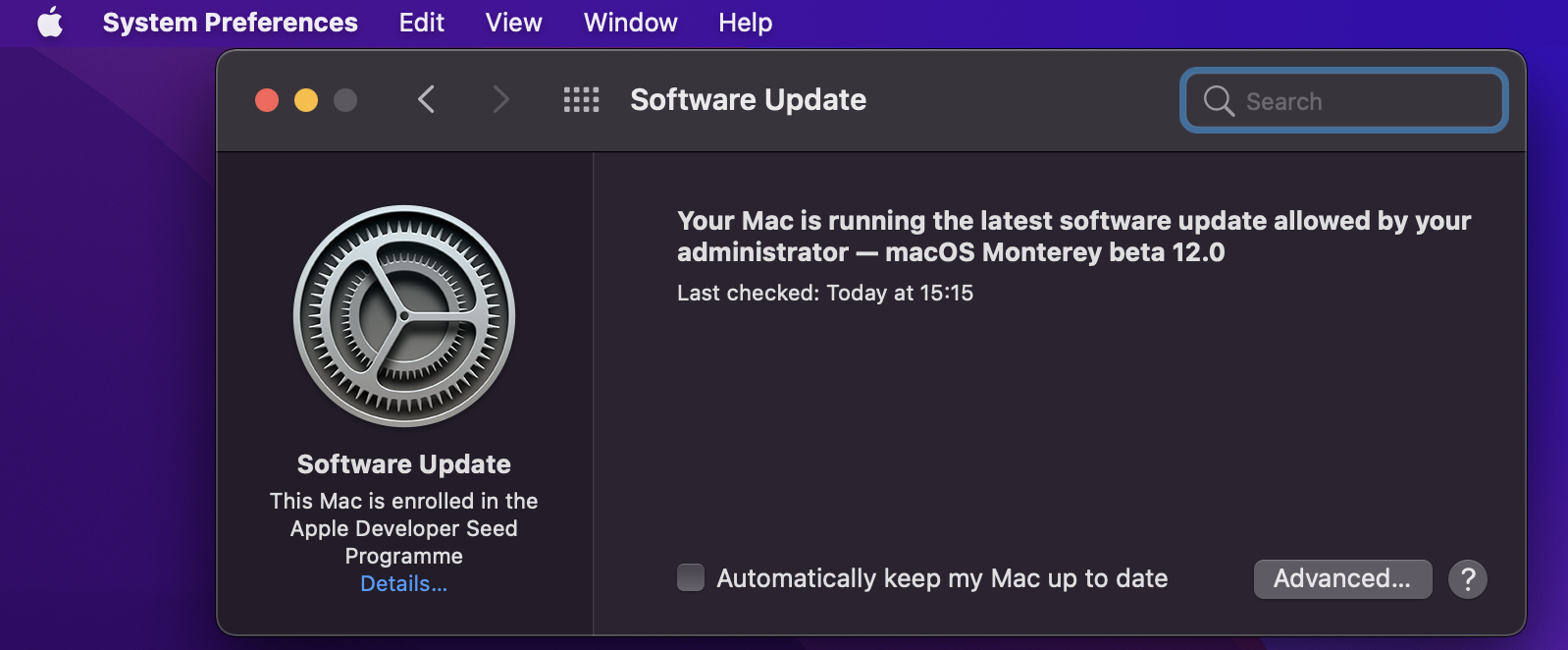Click the Software Update gear icon
Screen dimensions: 1568x650
(x=404, y=316)
